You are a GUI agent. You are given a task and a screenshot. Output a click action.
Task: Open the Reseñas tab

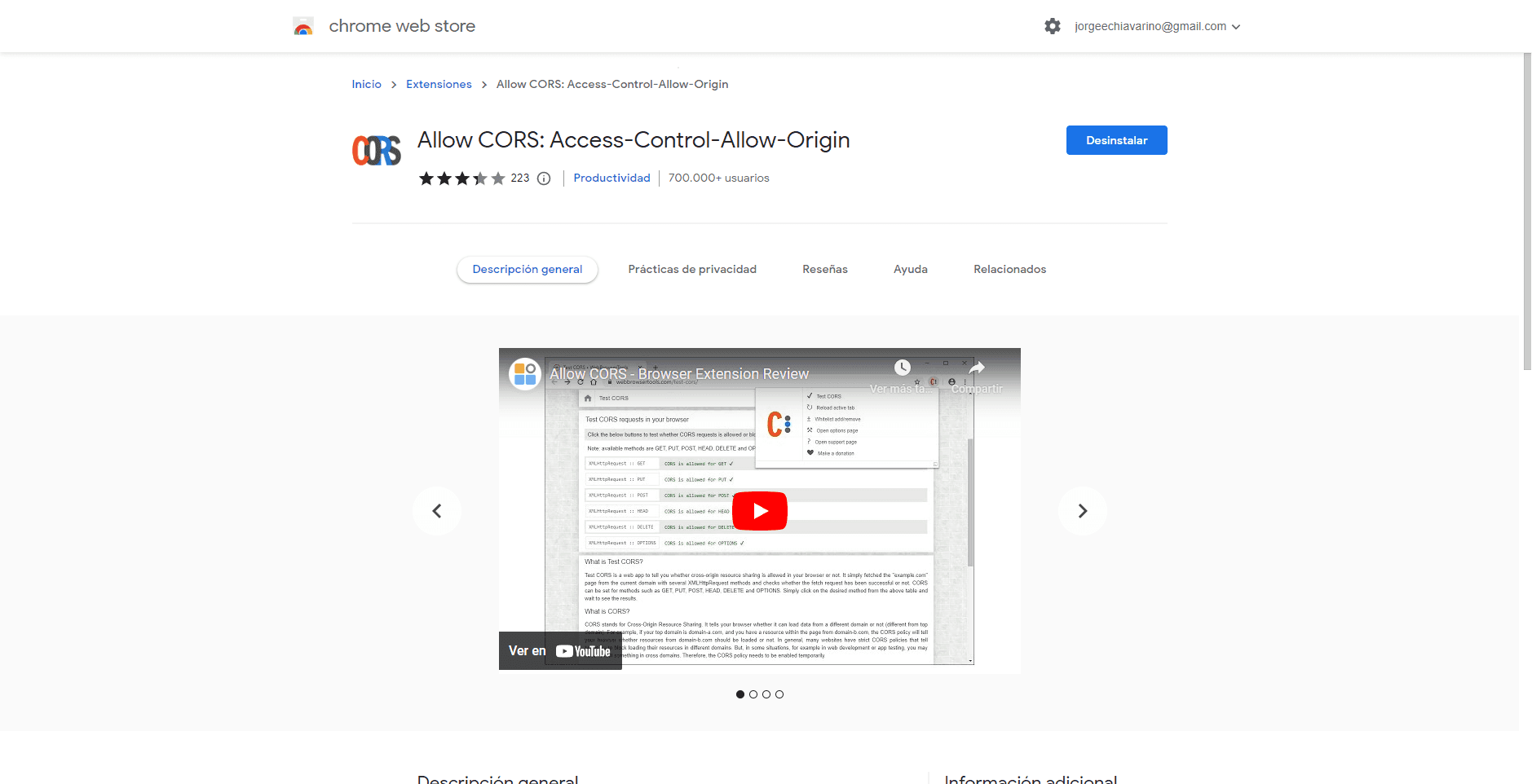coord(824,269)
